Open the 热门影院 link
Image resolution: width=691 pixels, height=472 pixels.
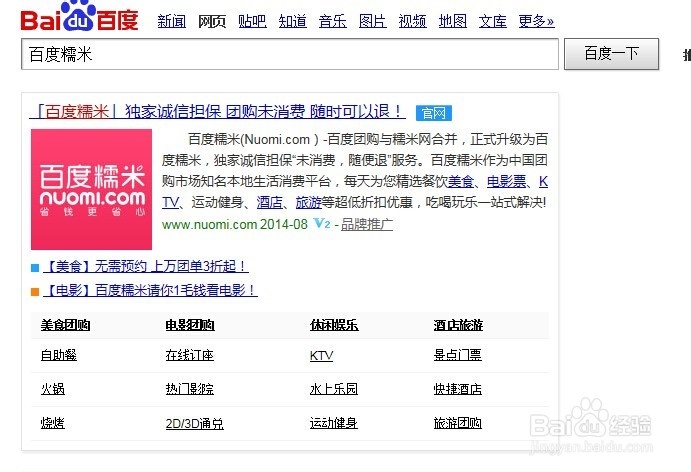click(189, 389)
